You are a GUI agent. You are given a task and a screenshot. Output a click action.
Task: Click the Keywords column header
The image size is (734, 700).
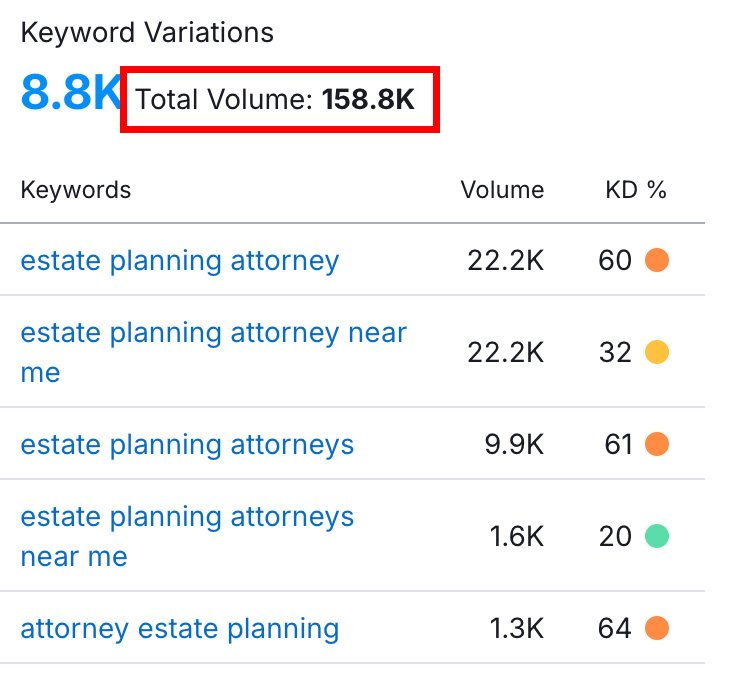point(76,190)
